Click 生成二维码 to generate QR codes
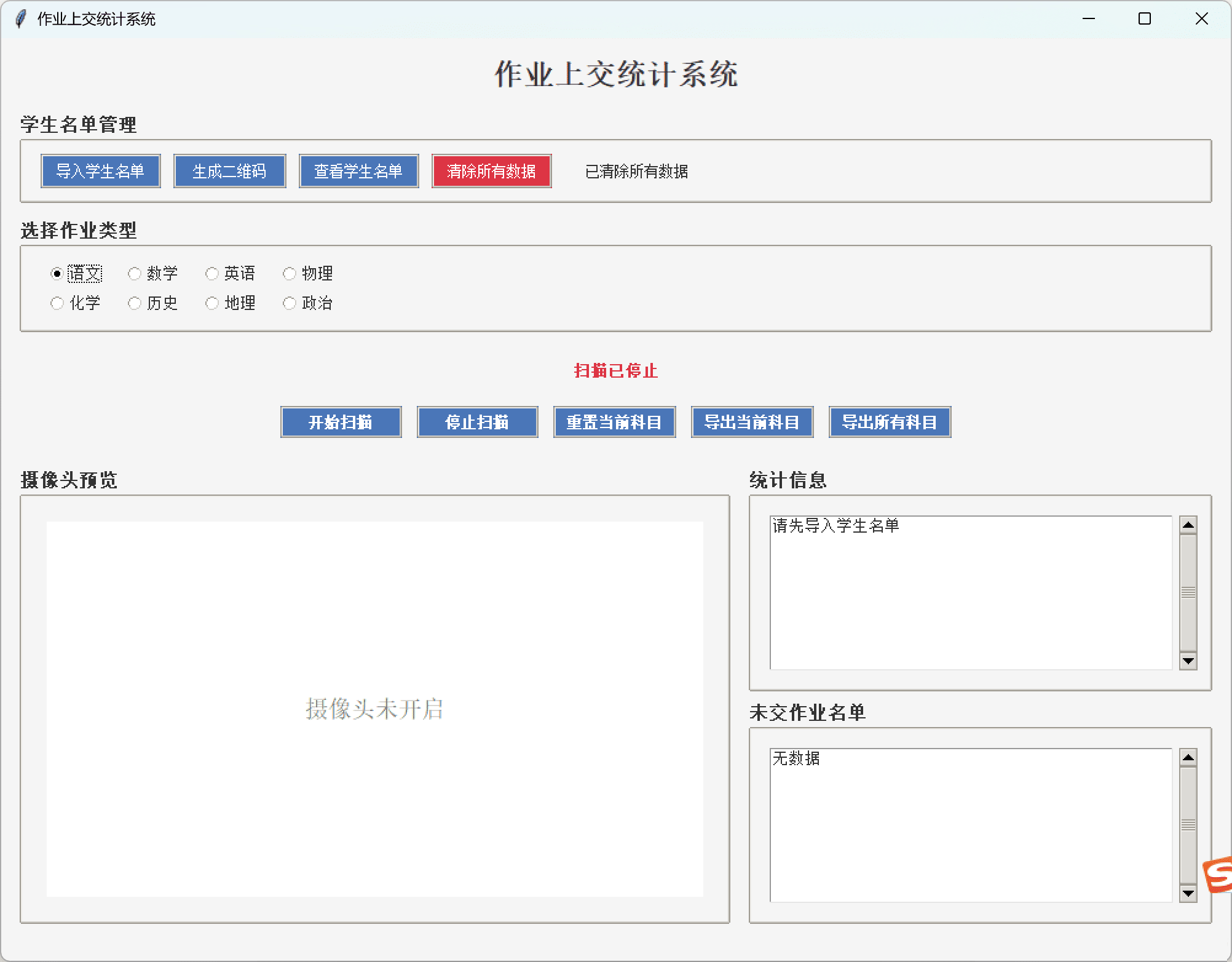Screen dimensions: 1232x962 (x=229, y=171)
